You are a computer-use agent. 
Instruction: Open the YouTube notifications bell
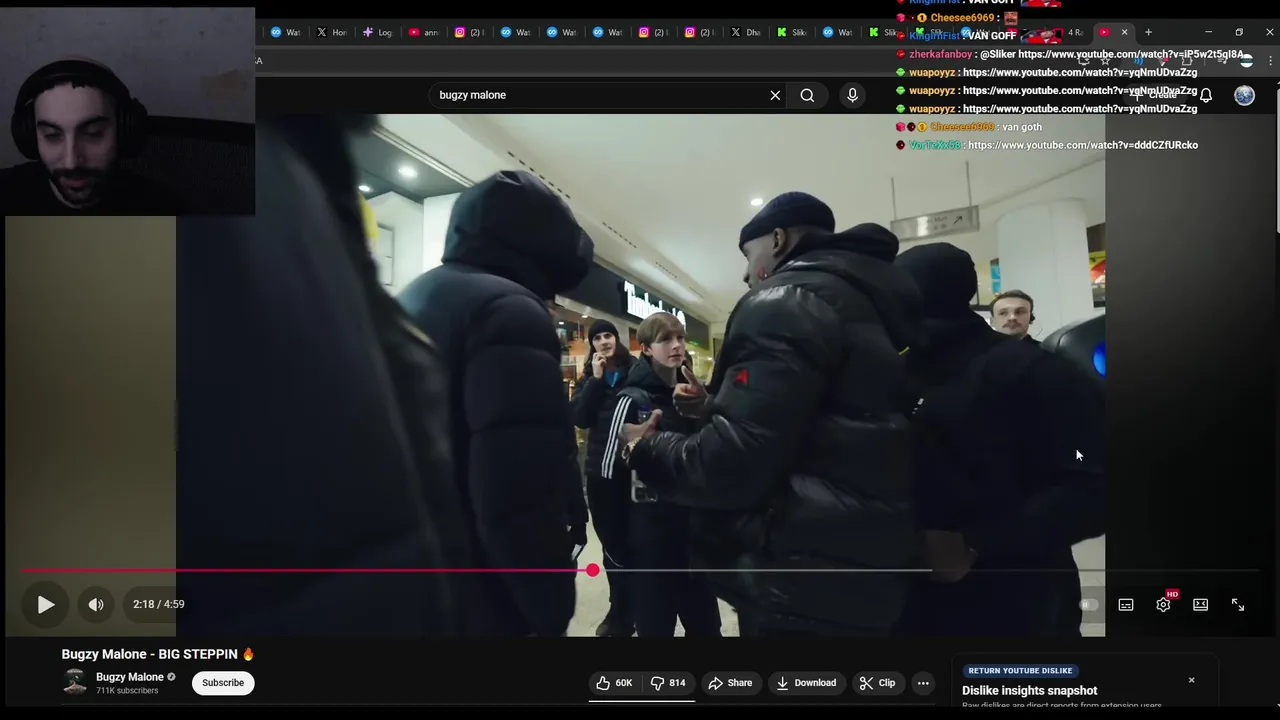pyautogui.click(x=1206, y=95)
